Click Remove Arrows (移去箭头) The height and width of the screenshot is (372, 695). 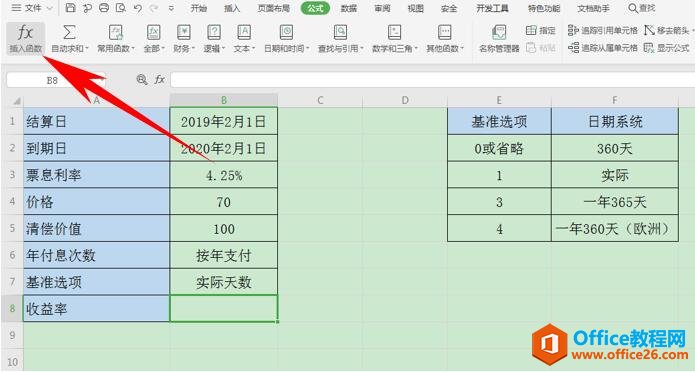pyautogui.click(x=668, y=30)
